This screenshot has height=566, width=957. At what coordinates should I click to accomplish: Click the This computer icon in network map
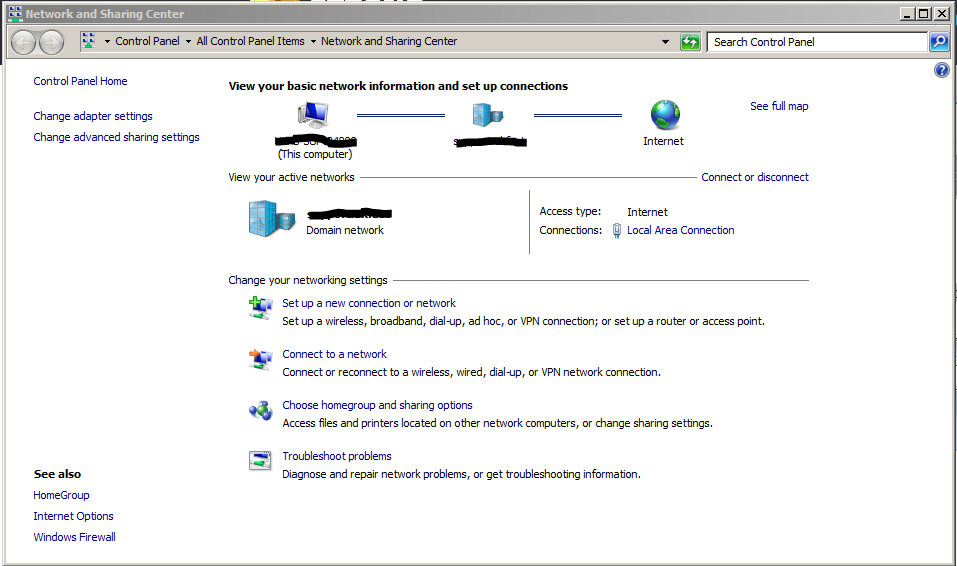pyautogui.click(x=313, y=115)
